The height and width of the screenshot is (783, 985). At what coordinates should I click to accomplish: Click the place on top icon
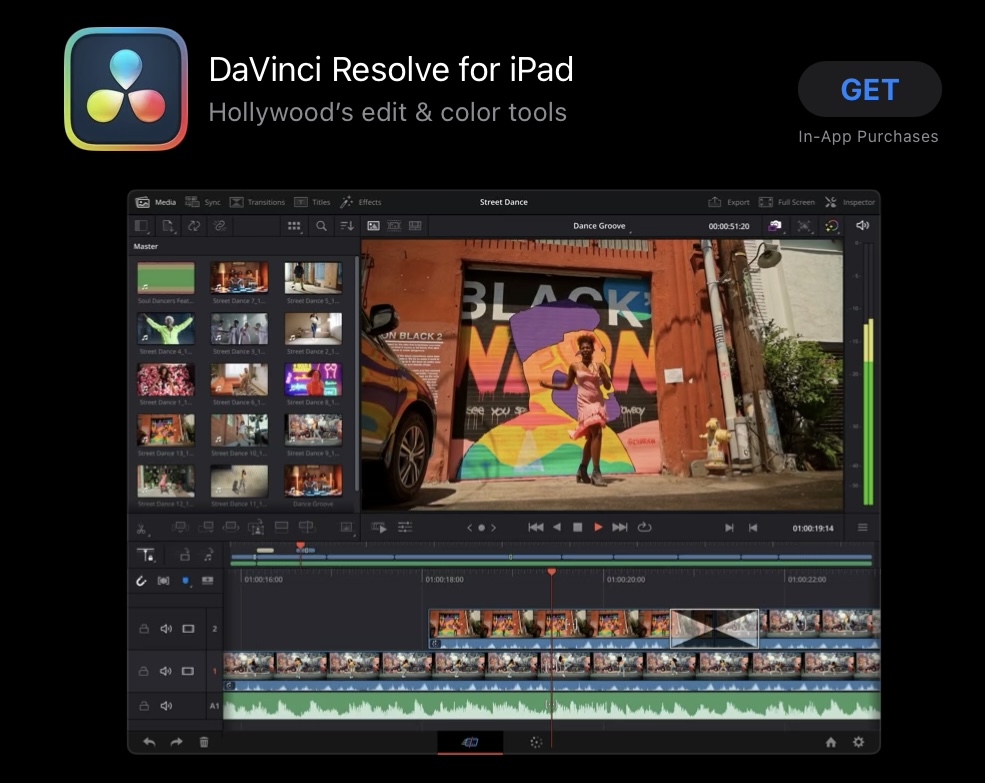coord(281,527)
